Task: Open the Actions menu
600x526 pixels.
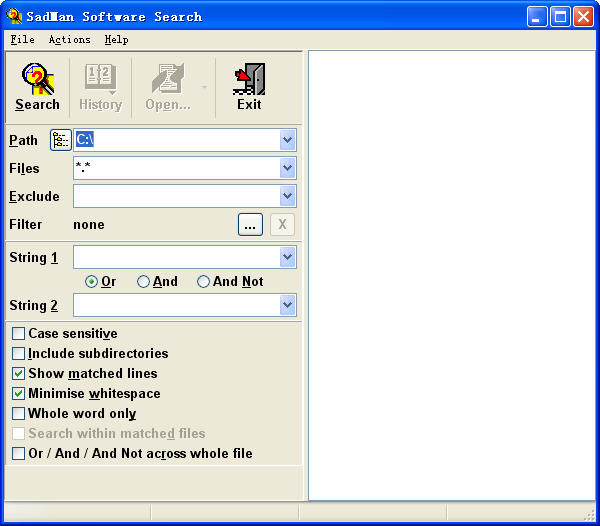Action: click(69, 40)
